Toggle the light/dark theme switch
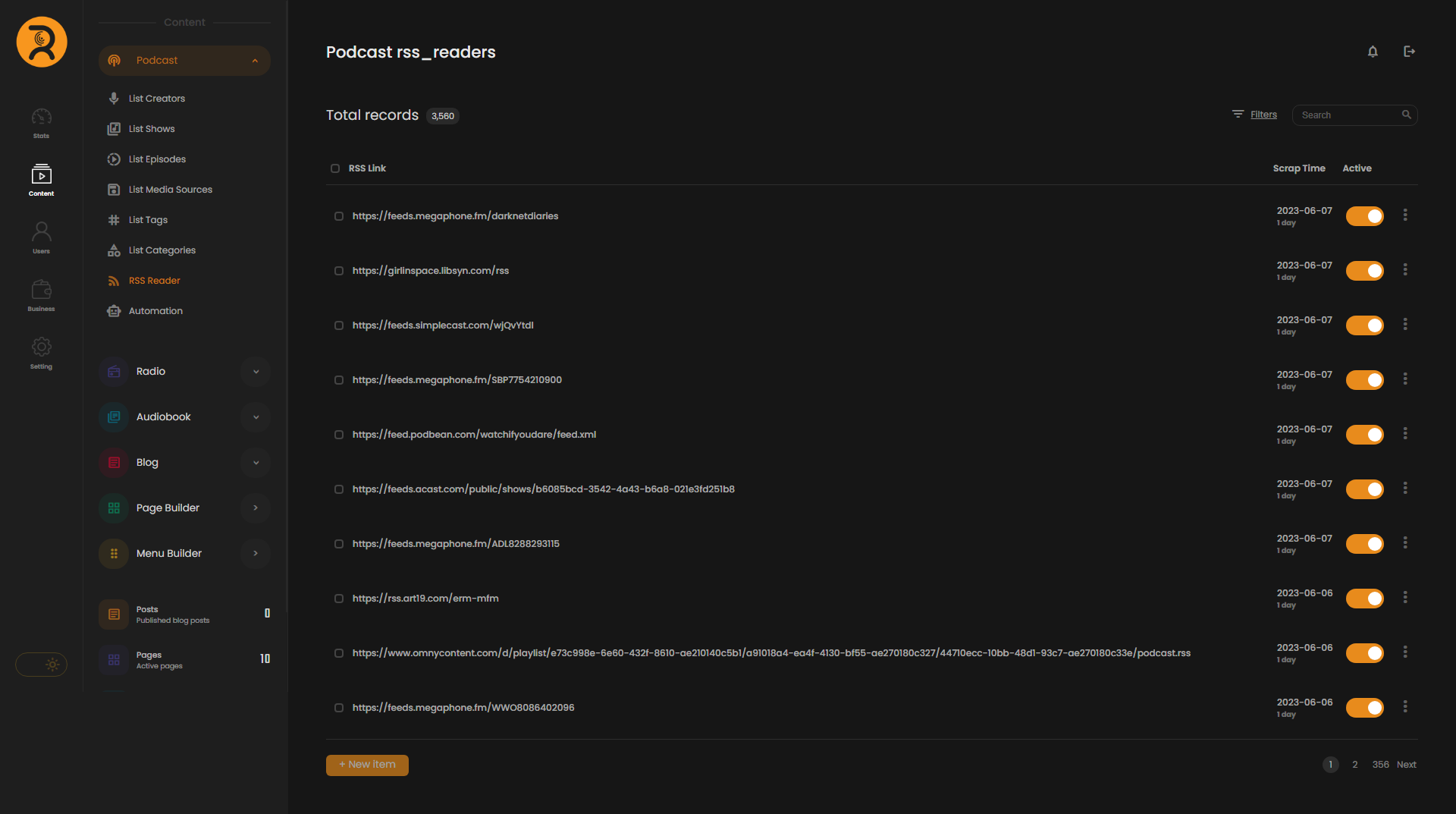Screen dimensions: 1456x814 [42, 665]
